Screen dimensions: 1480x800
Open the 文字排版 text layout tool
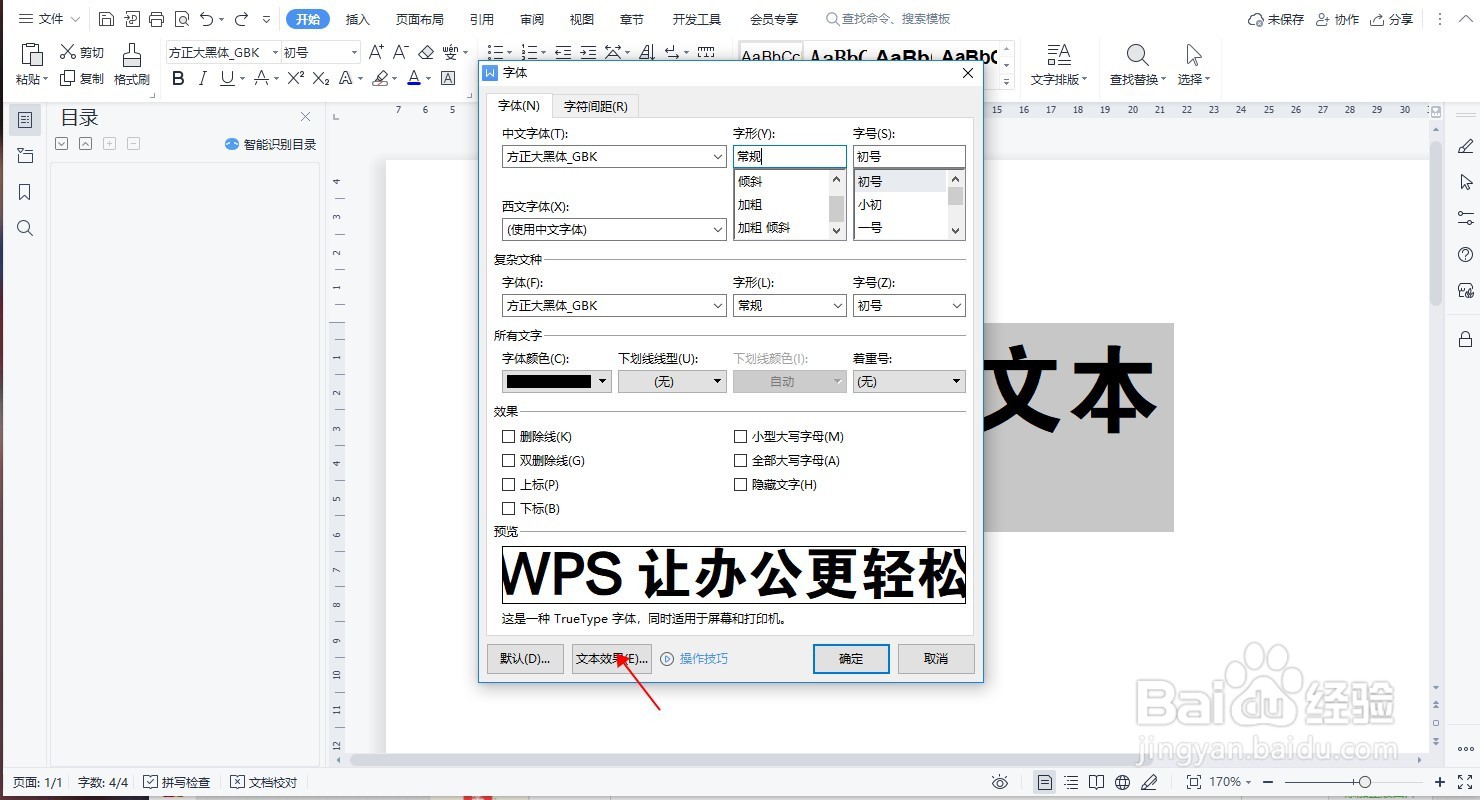(1058, 65)
